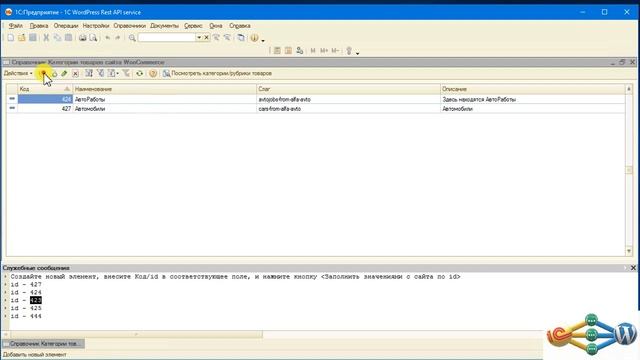Select row with name АвтоРаботы
This screenshot has width=640, height=360.
164,99
